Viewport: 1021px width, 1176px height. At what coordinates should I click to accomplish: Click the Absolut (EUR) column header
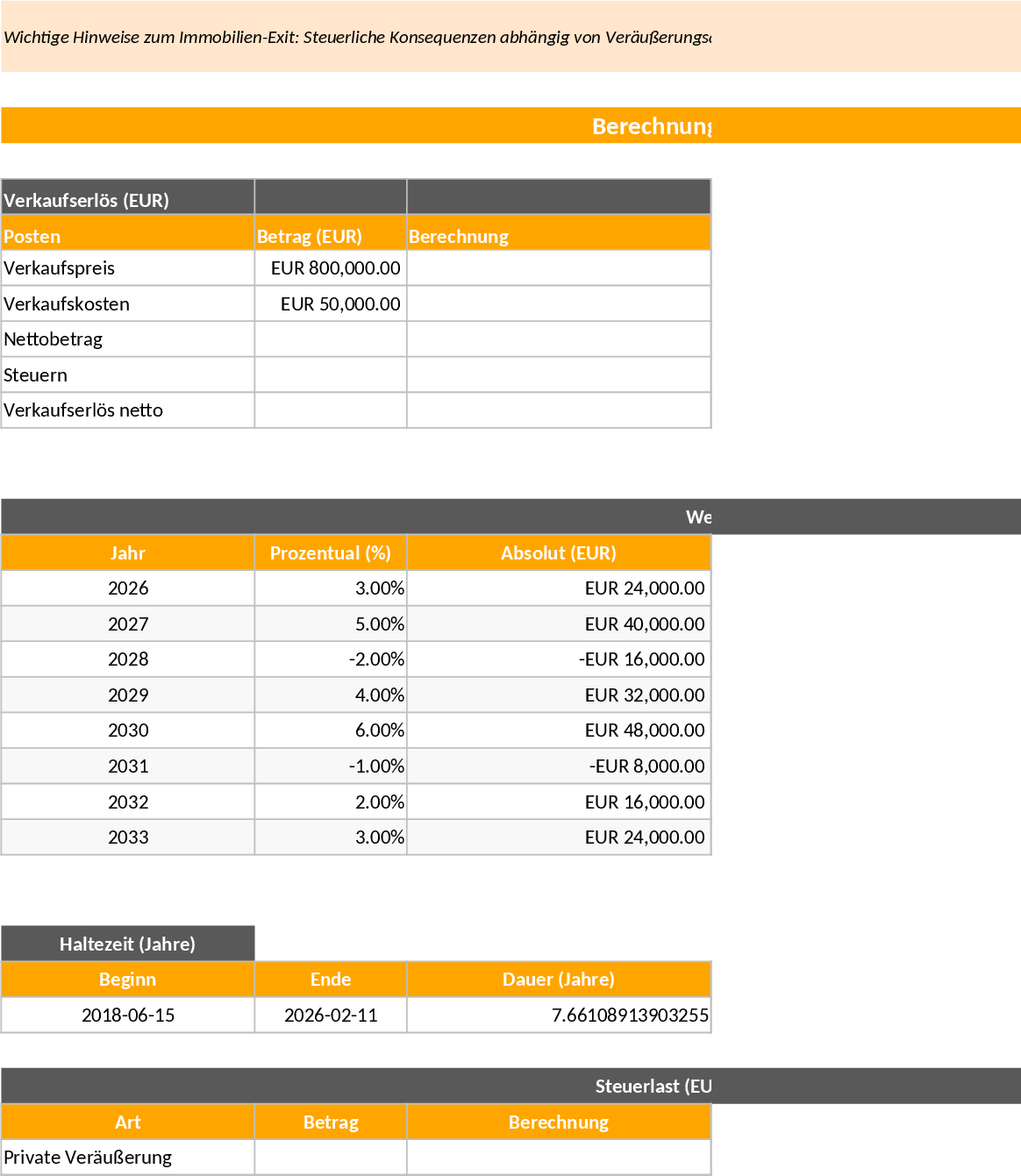click(x=559, y=552)
